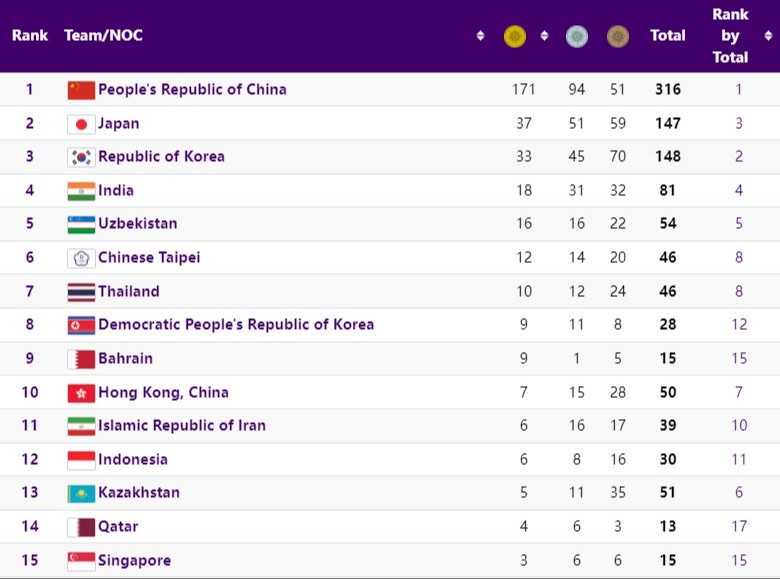Click the Qatar flag icon
Screen dimensions: 780x579
point(81,527)
